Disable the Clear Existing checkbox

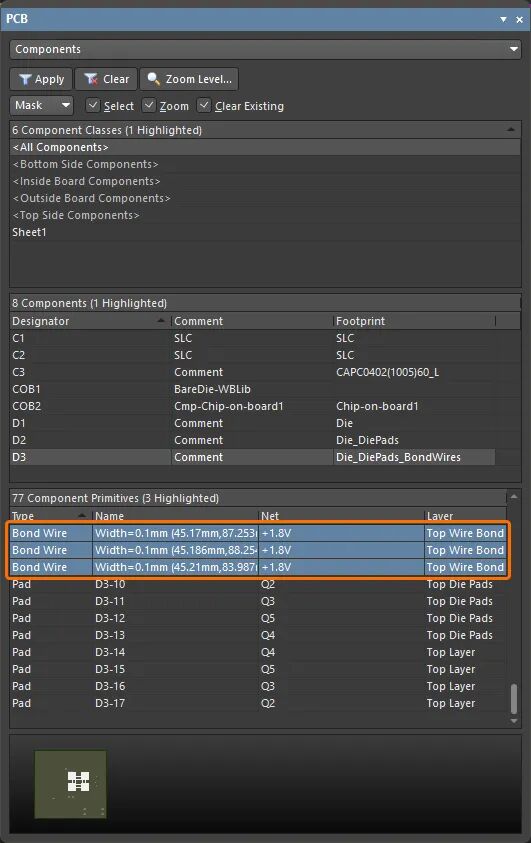tap(204, 105)
